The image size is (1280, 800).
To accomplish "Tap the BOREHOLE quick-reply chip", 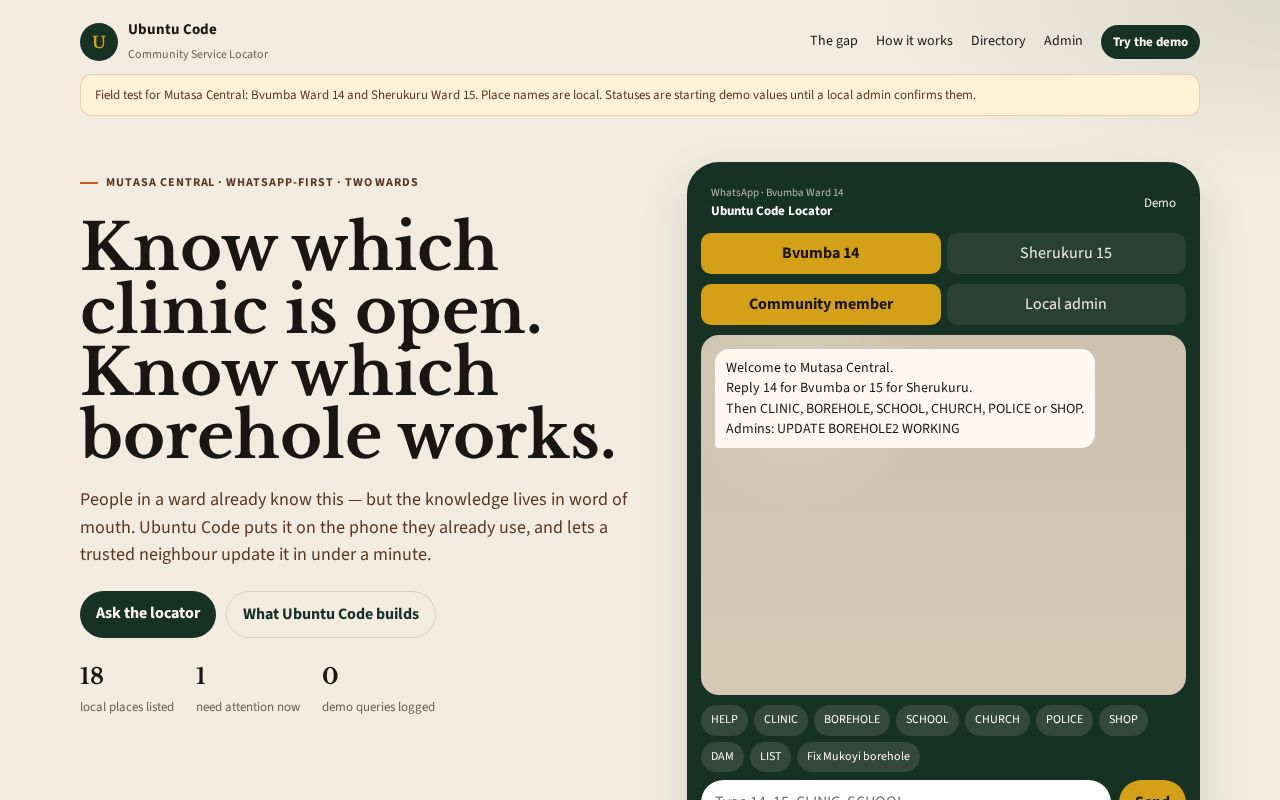I will [x=852, y=720].
